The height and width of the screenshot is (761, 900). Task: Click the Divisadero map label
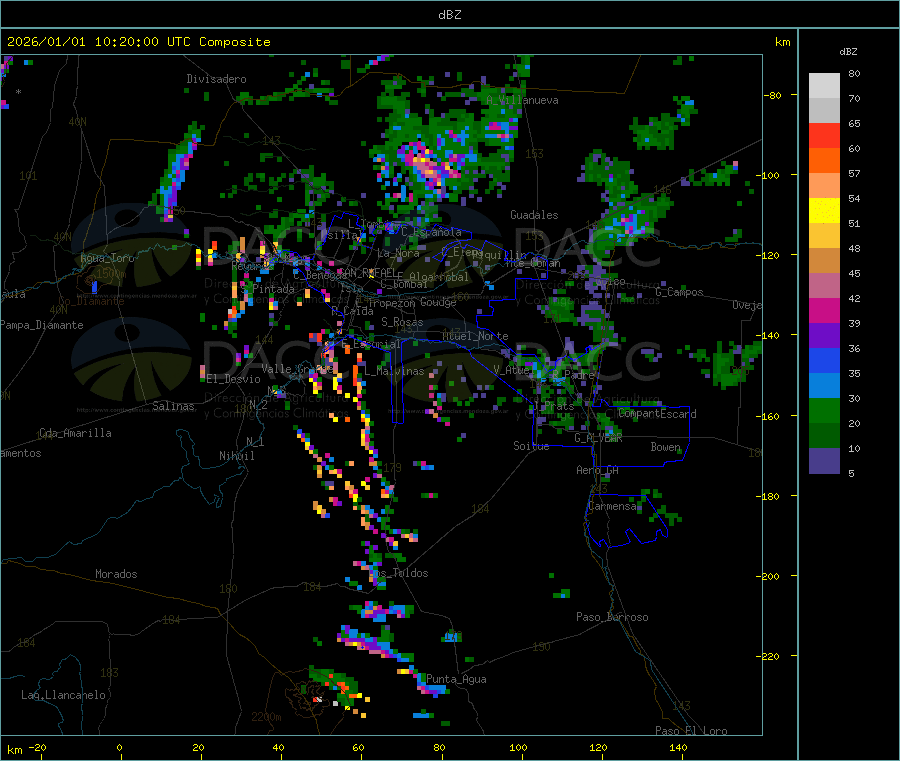pyautogui.click(x=216, y=79)
